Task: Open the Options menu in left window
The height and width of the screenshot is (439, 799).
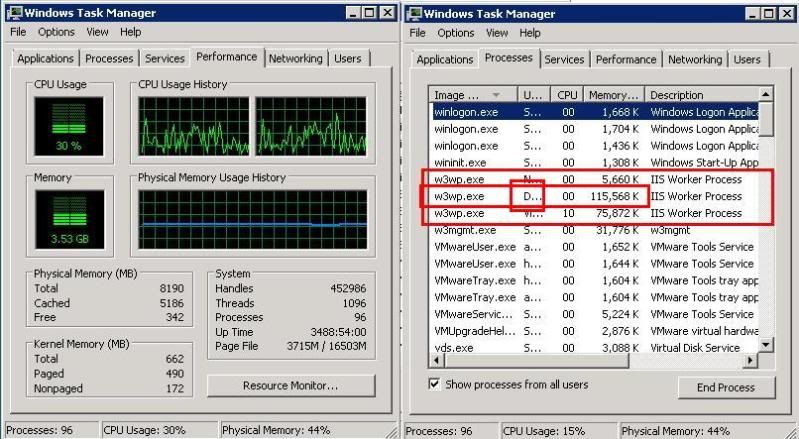Action: pos(56,32)
